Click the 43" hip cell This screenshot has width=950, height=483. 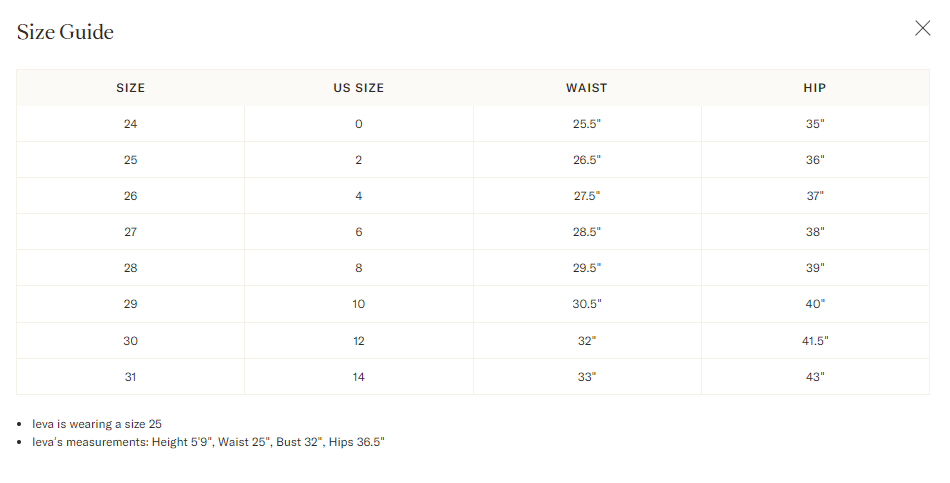click(815, 377)
